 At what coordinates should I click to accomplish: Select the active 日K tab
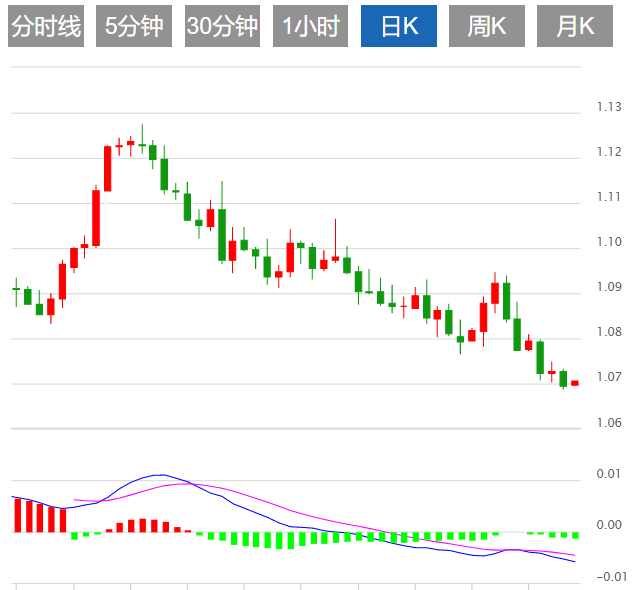[x=399, y=26]
